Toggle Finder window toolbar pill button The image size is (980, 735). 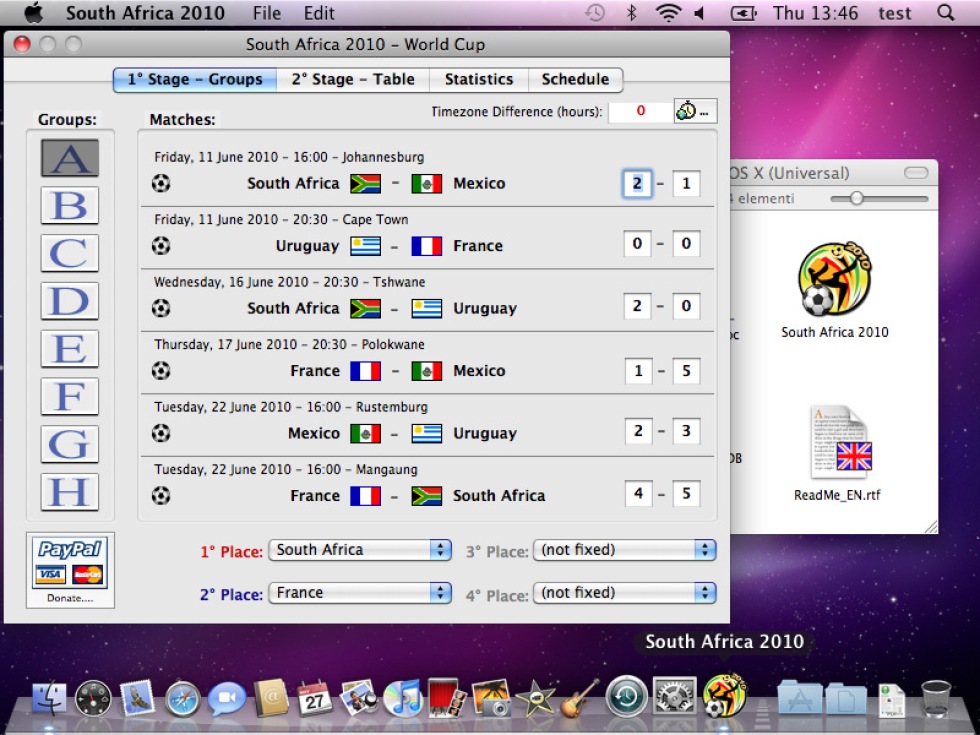coord(916,173)
